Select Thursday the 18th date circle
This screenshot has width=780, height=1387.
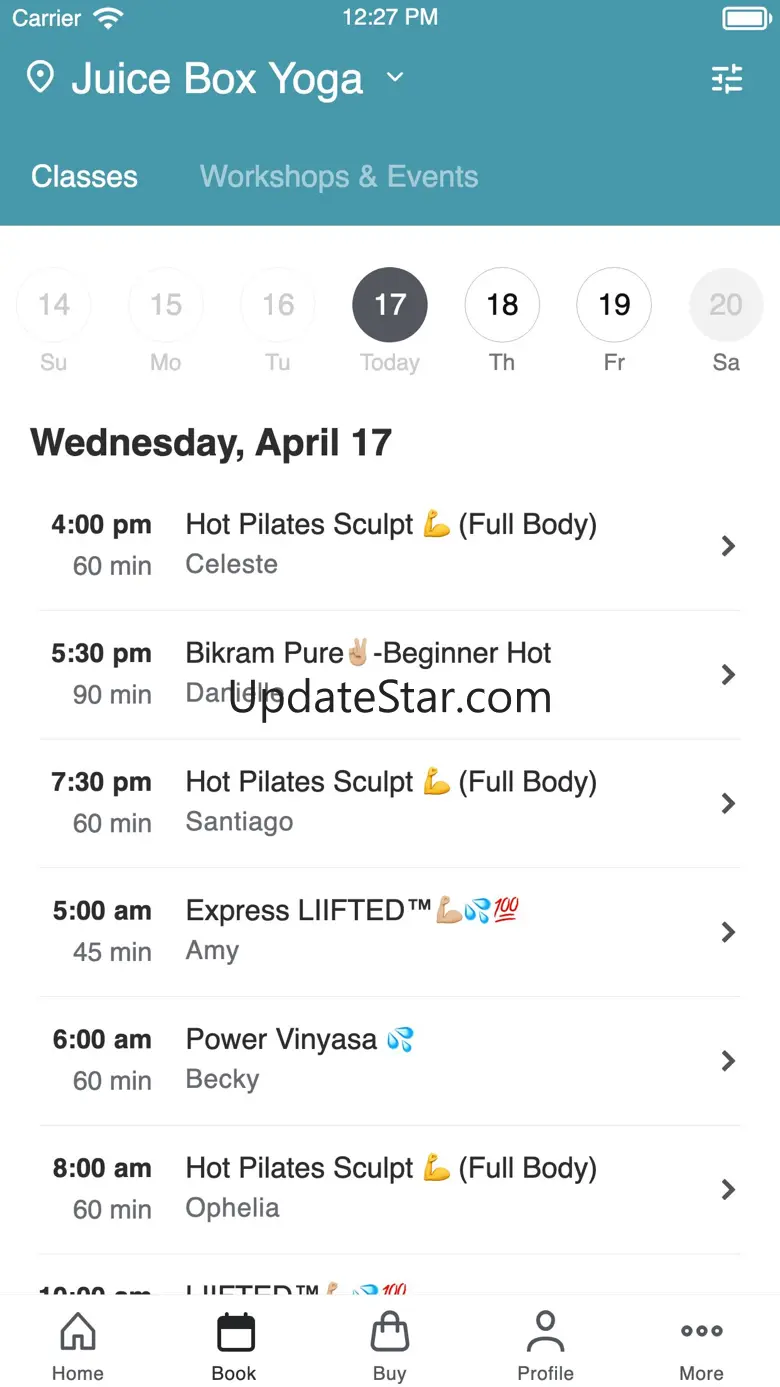tap(502, 305)
